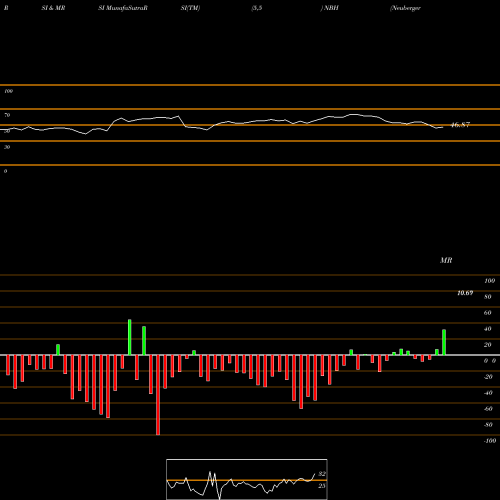The width and height of the screenshot is (500, 500).
Task: Click the MR axis label 60
Action: pos(488,313)
